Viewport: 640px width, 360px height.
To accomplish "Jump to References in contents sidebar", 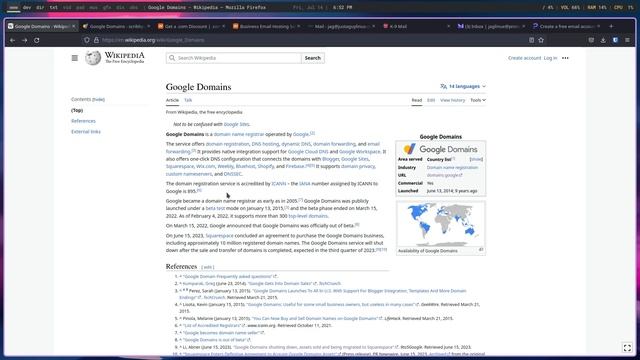I will [83, 121].
